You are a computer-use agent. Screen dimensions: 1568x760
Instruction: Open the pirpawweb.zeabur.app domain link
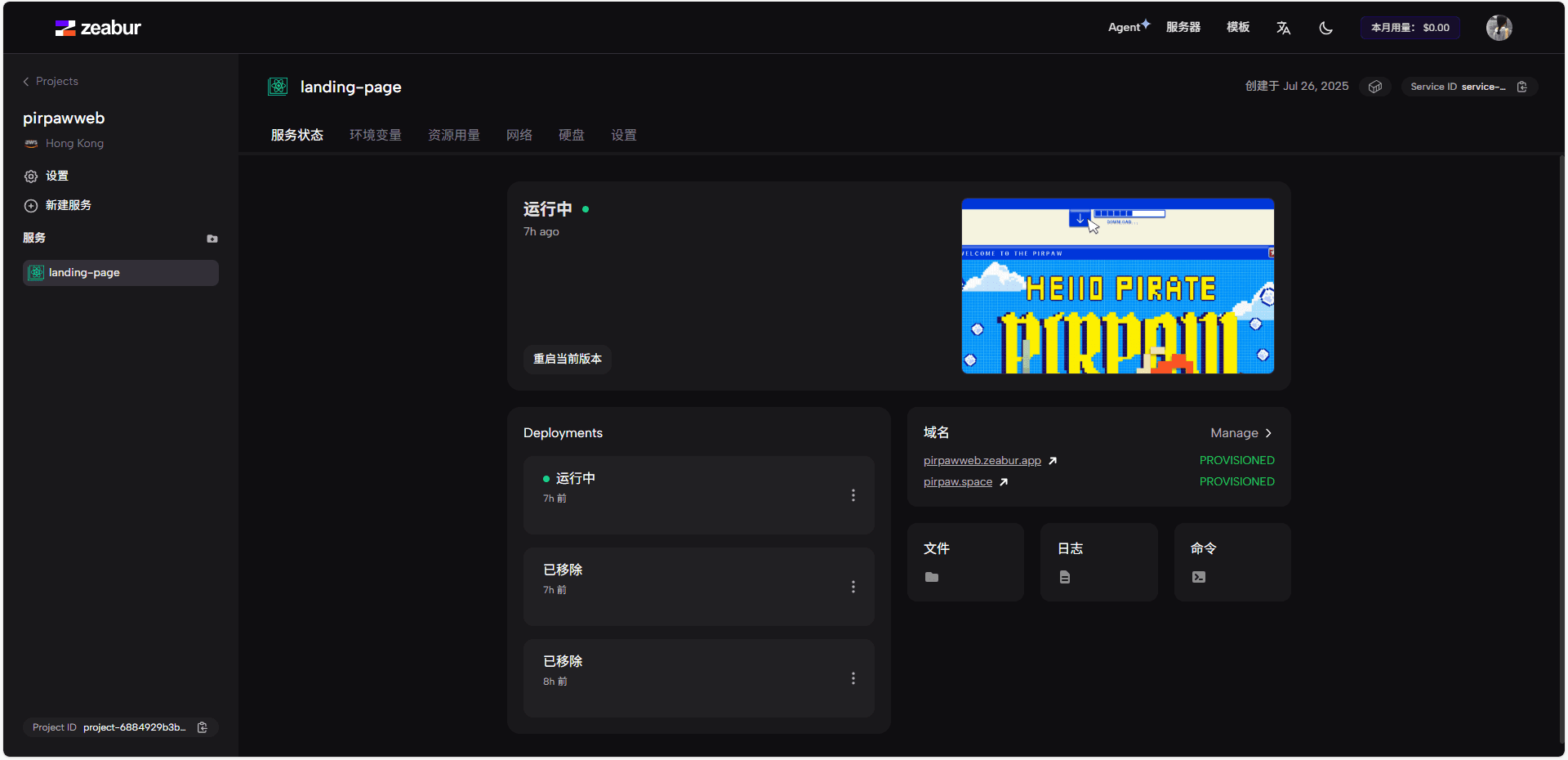982,461
